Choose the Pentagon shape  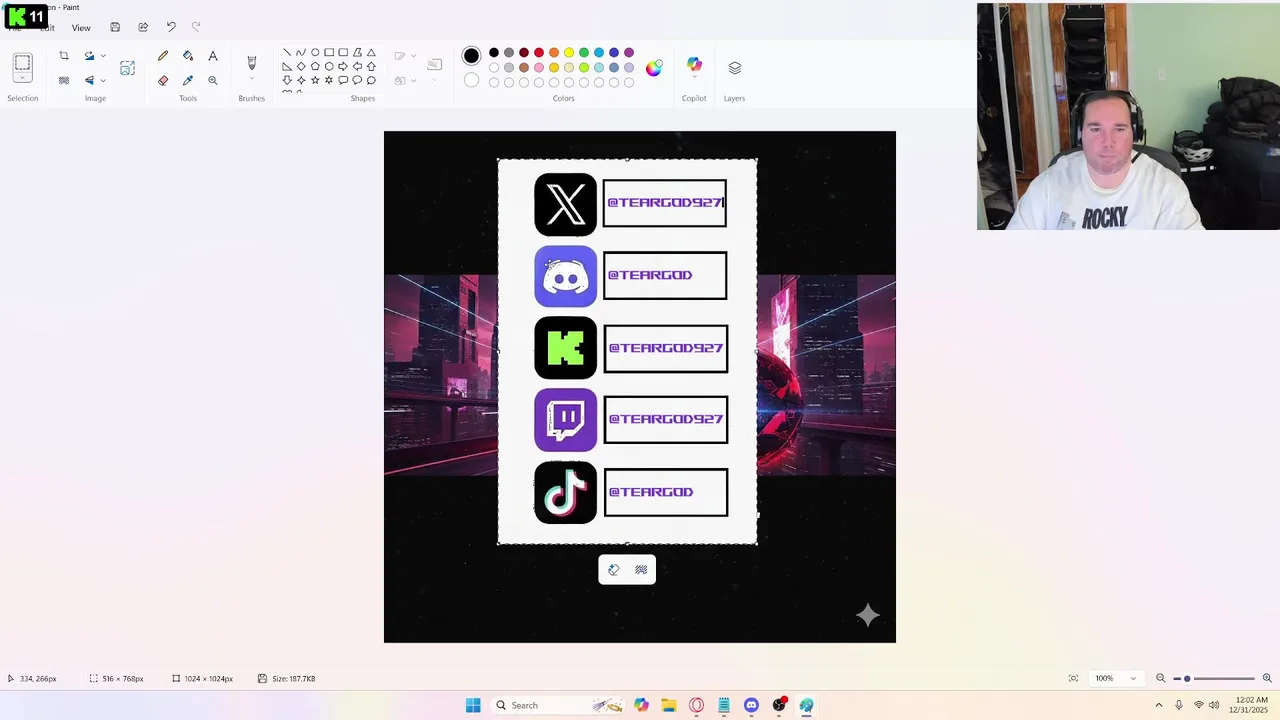click(x=315, y=67)
